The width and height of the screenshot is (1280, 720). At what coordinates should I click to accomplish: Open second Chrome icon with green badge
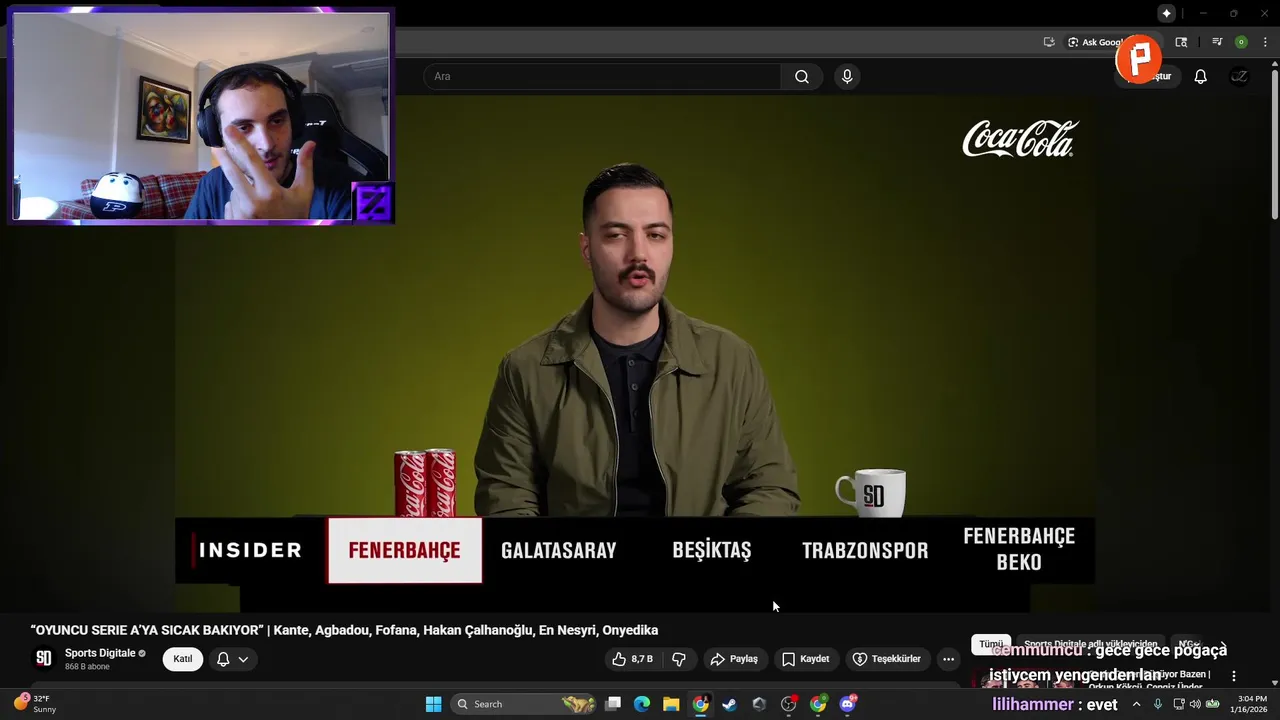[x=818, y=704]
